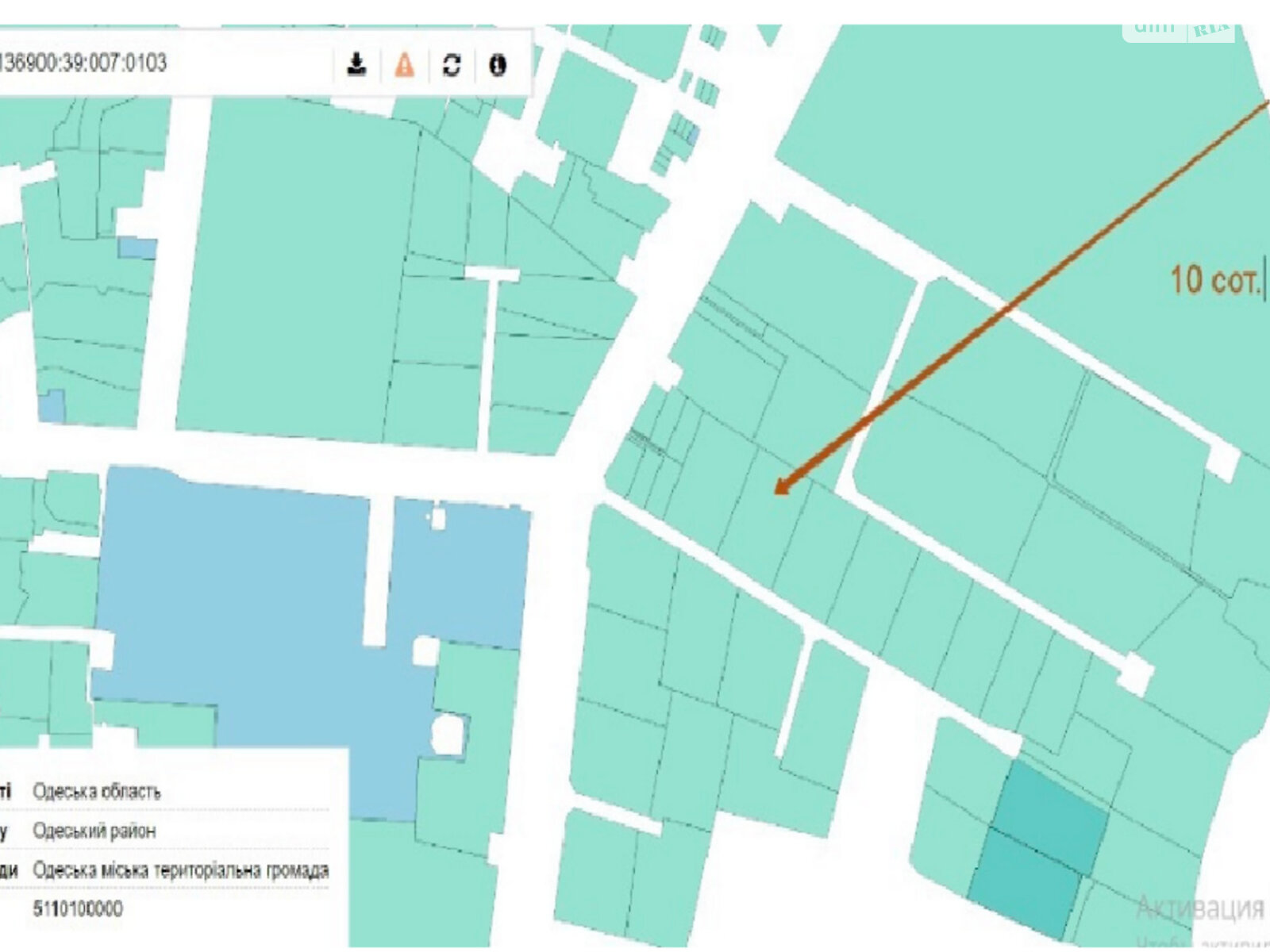Viewport: 1270px width, 952px height.
Task: Select the code '5110100000' text
Action: tap(78, 909)
